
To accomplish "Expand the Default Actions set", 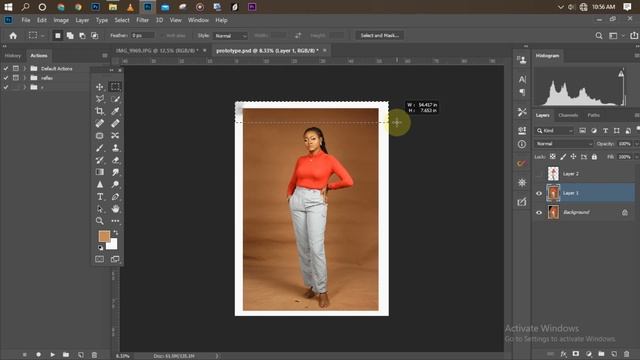I will 24,68.
